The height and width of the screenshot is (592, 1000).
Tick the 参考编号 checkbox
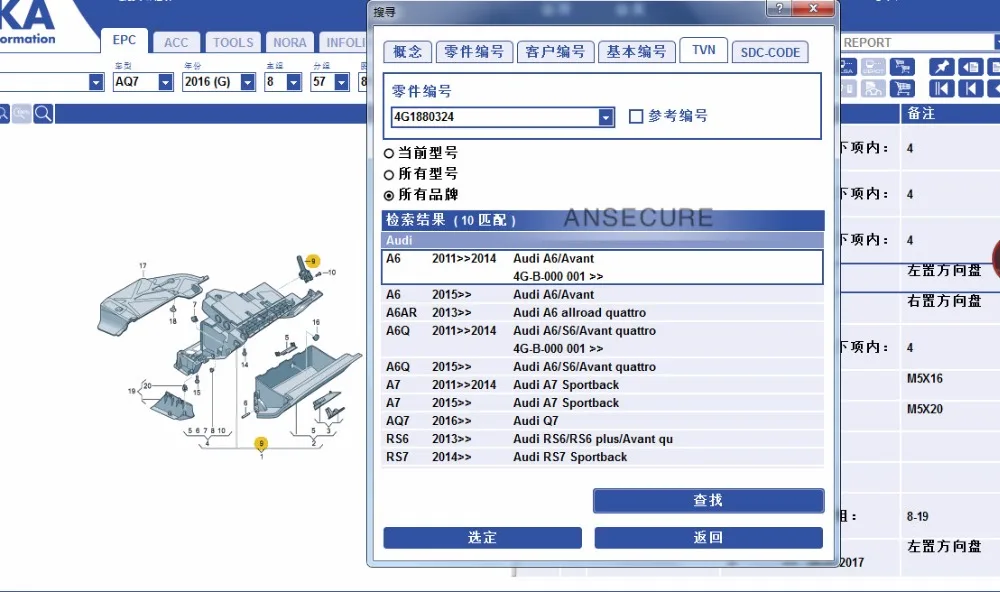[x=636, y=116]
